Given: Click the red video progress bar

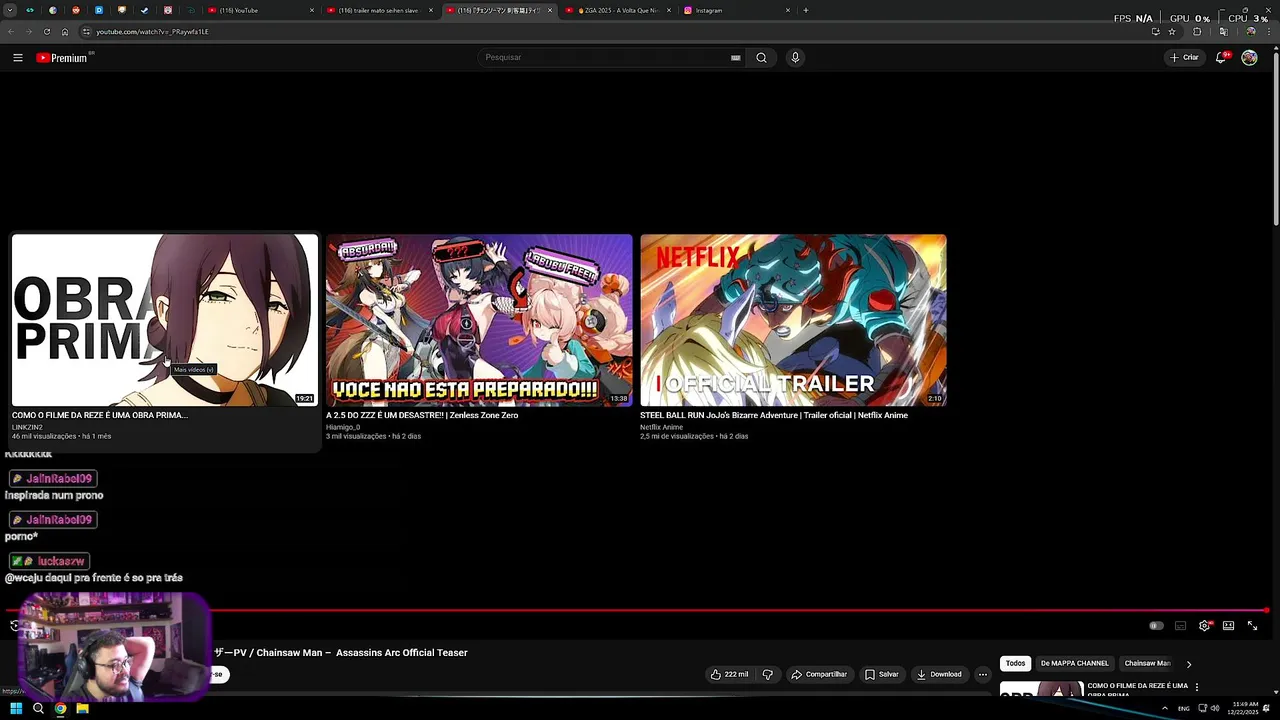Looking at the screenshot, I should tap(636, 610).
